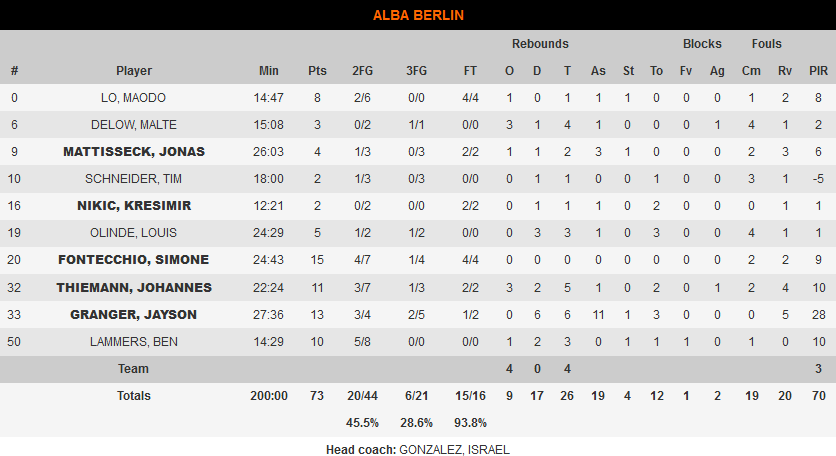Screen dimensions: 836x456
Task: Select FONTECCHIO, SIMONE name
Action: [133, 260]
